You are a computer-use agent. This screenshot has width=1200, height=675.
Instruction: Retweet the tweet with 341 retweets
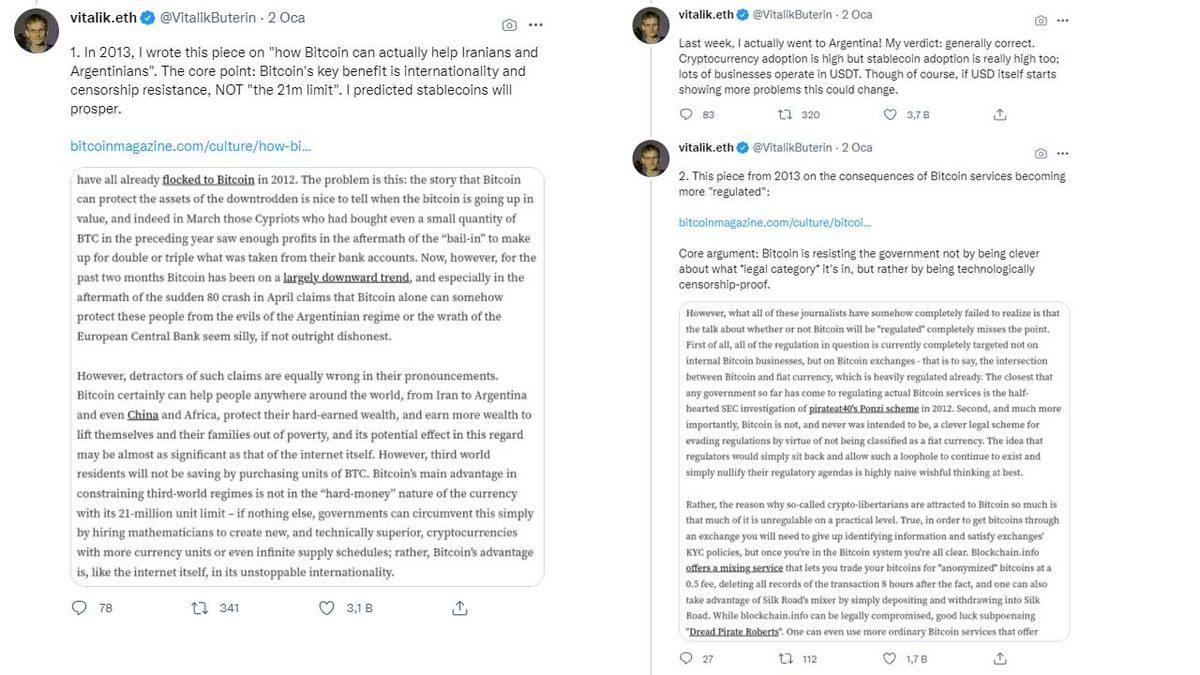point(200,607)
